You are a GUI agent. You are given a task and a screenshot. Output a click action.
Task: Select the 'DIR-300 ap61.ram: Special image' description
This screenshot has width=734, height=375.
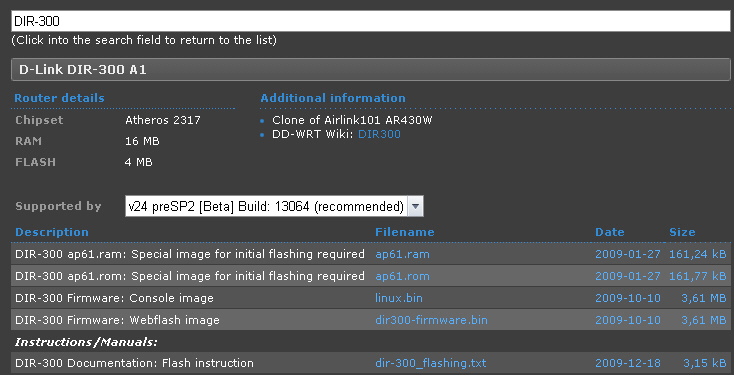tap(190, 254)
